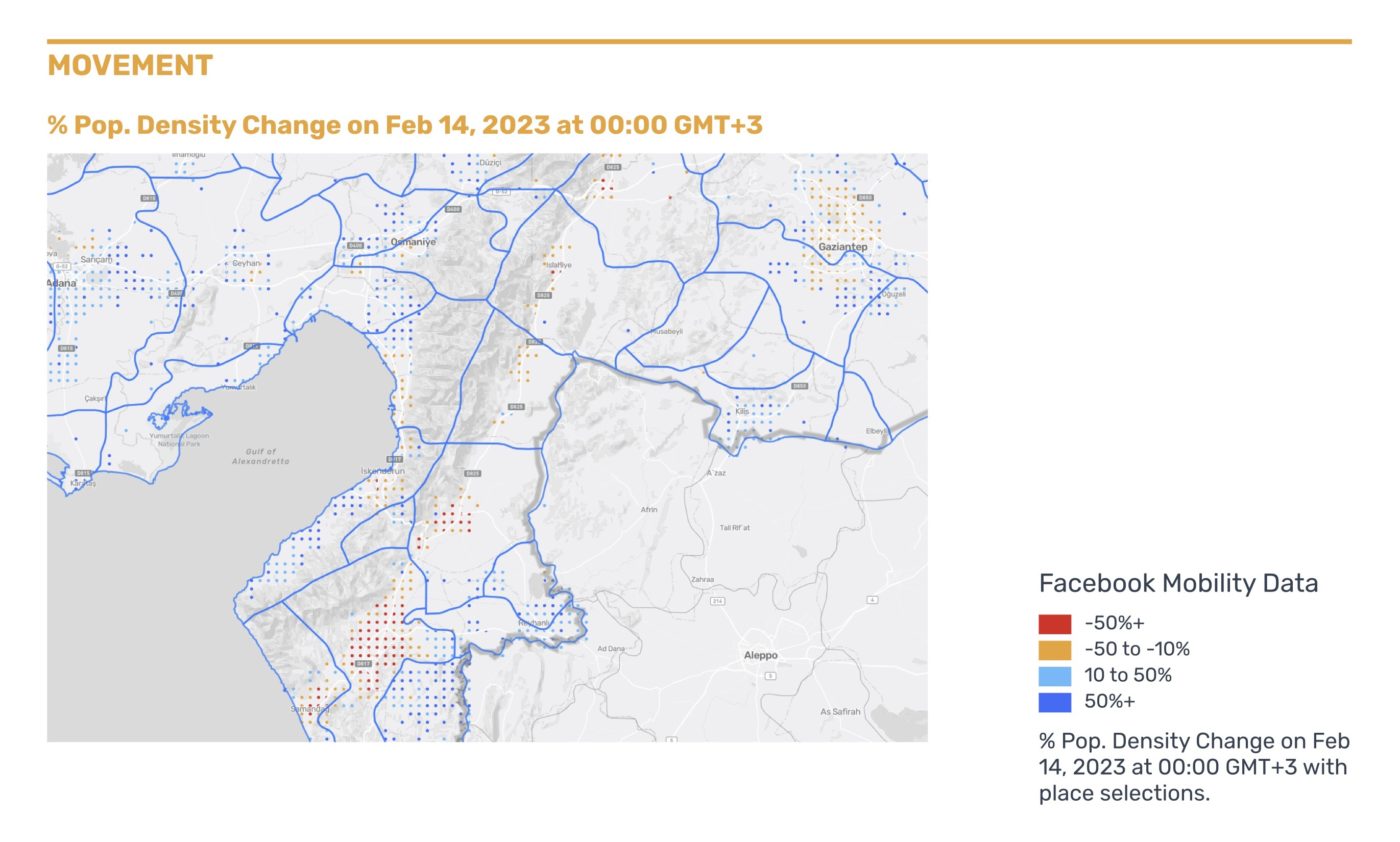Click the '10 to 50%' legend label text

point(1128,676)
